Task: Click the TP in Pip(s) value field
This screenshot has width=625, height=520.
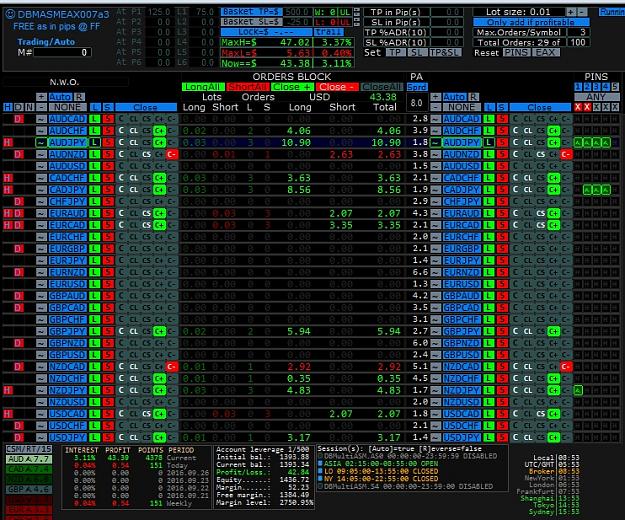Action: 446,12
